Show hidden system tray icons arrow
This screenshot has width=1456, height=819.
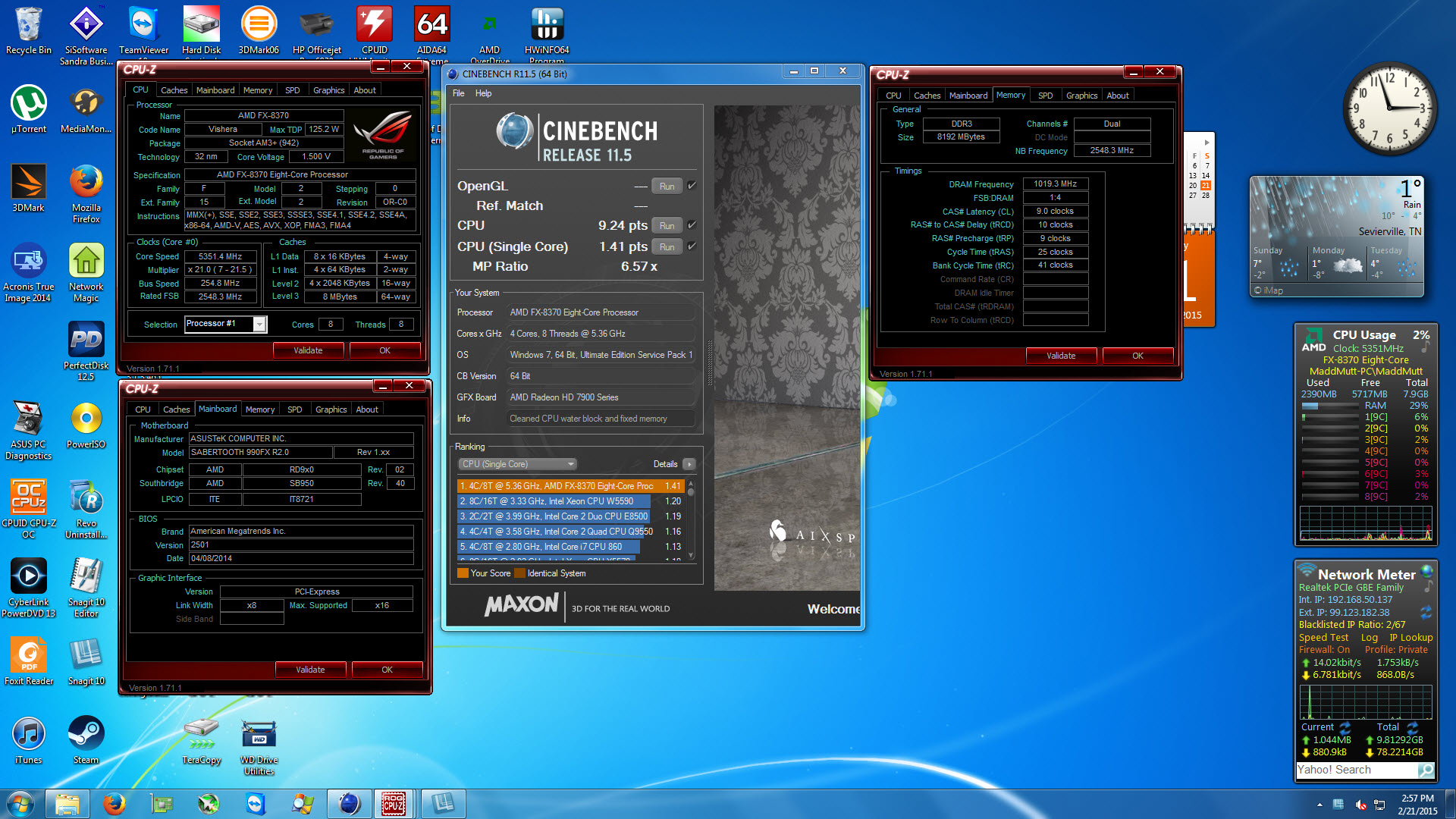1319,805
